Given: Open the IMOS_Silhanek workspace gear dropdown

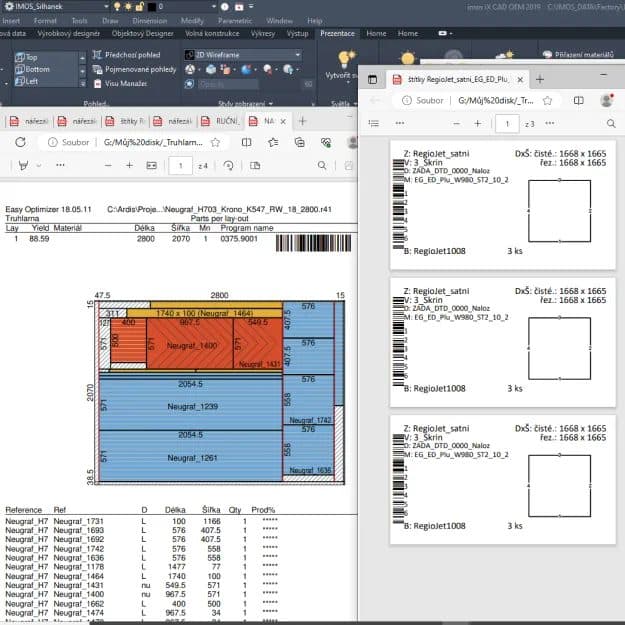Looking at the screenshot, I should pyautogui.click(x=56, y=6).
